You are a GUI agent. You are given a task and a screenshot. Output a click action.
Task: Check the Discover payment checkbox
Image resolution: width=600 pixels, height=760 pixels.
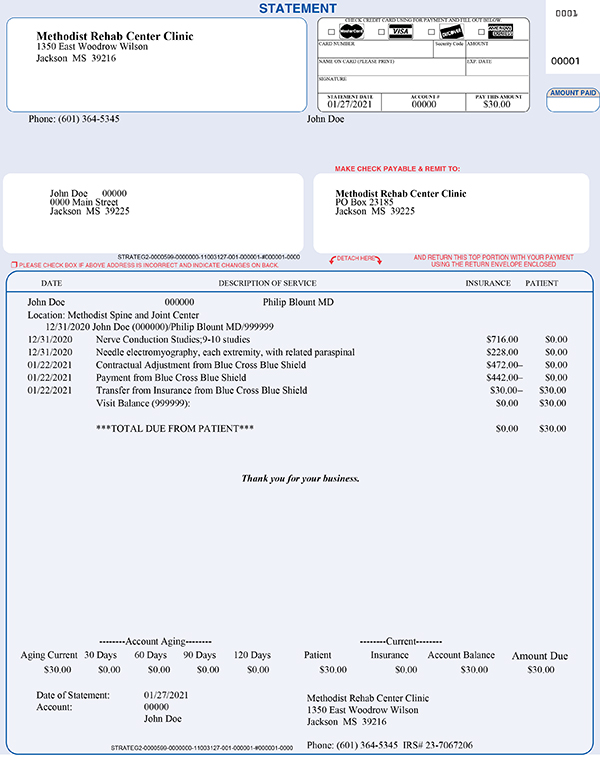[x=431, y=32]
